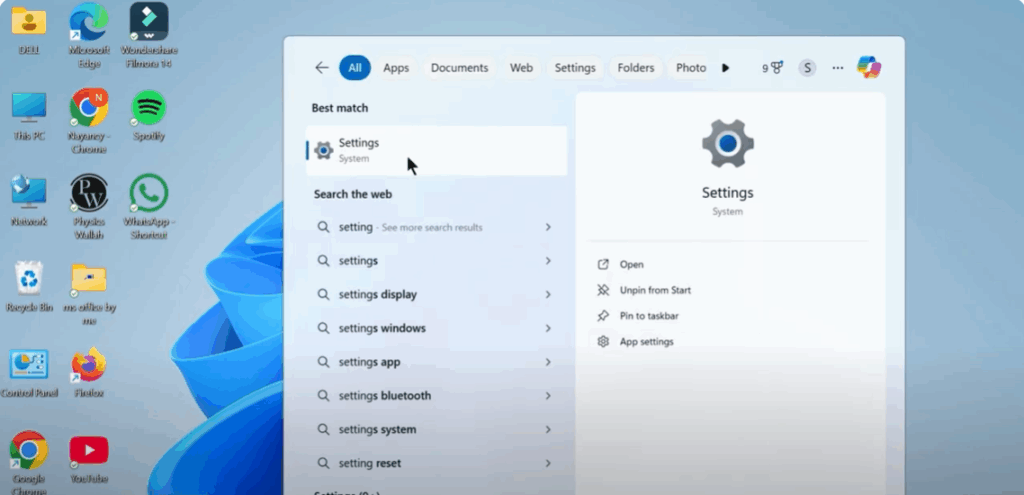
Task: Open the S account avatar
Action: pyautogui.click(x=807, y=68)
